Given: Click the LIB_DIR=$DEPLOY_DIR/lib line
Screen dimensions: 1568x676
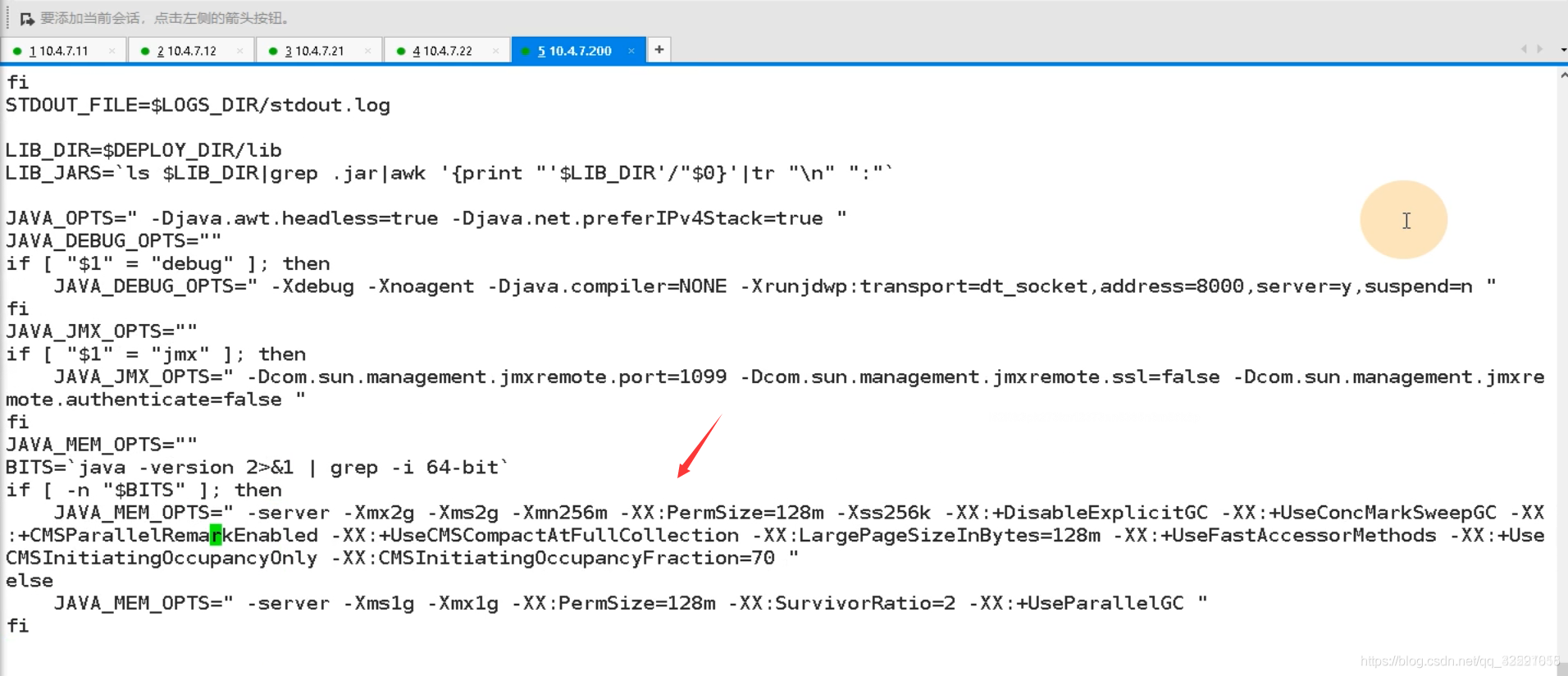Looking at the screenshot, I should pos(144,150).
